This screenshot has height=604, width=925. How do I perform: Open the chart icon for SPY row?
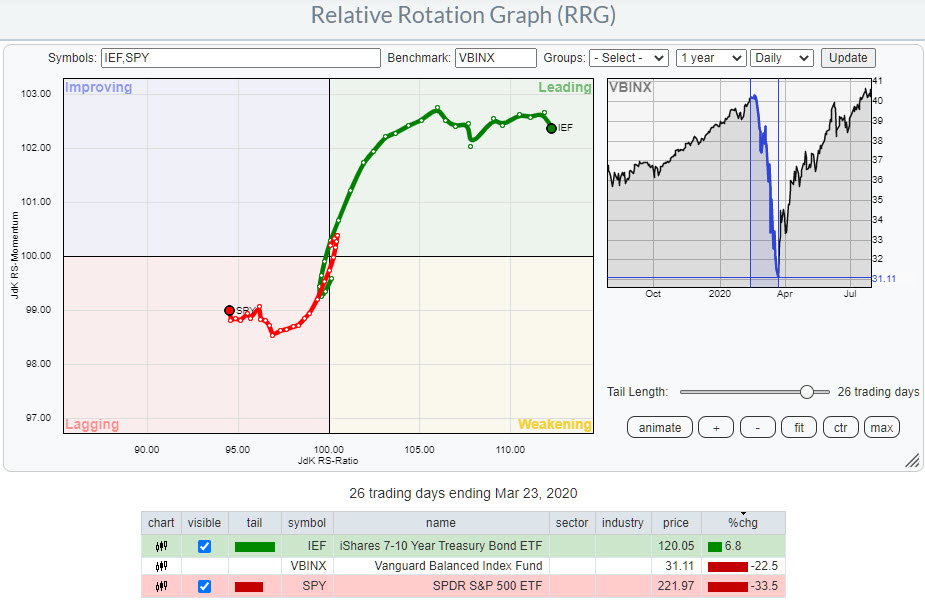click(x=161, y=586)
